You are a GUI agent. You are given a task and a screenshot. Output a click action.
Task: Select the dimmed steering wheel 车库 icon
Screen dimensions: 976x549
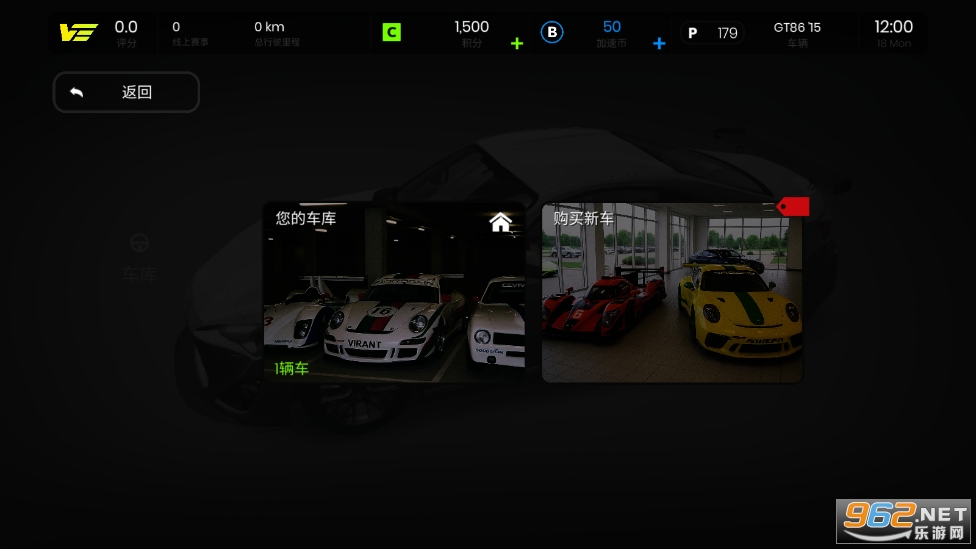(140, 243)
